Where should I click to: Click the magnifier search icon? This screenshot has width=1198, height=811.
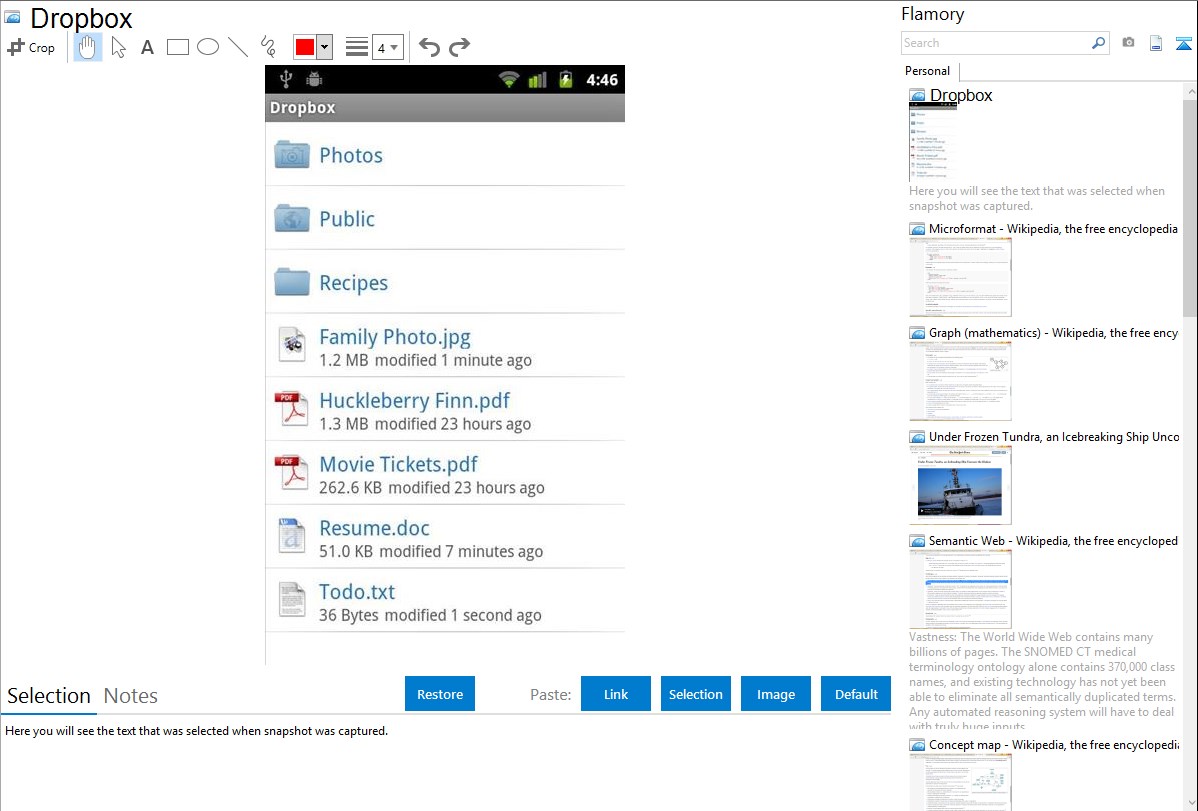pyautogui.click(x=1099, y=43)
